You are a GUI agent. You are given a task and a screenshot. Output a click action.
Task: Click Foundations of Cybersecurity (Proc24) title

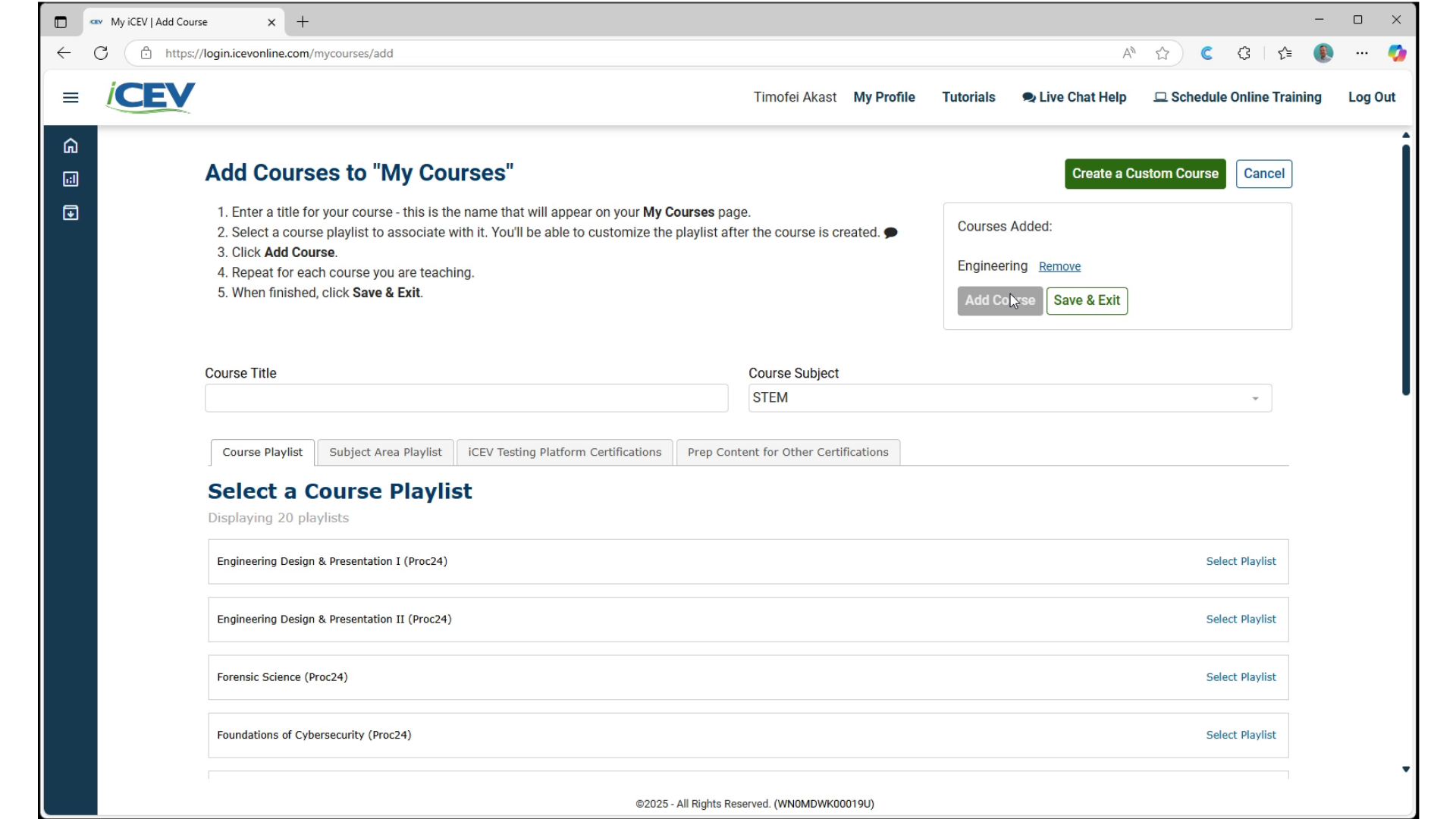coord(314,736)
